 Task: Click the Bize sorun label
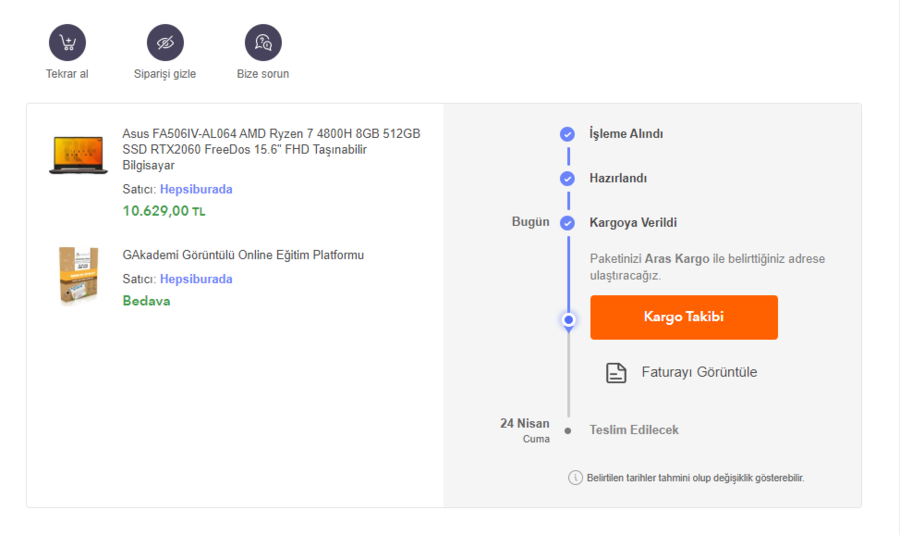[x=263, y=74]
